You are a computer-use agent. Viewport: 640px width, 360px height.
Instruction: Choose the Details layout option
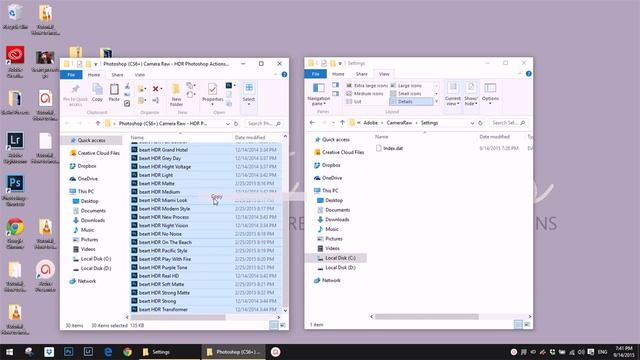pos(411,101)
